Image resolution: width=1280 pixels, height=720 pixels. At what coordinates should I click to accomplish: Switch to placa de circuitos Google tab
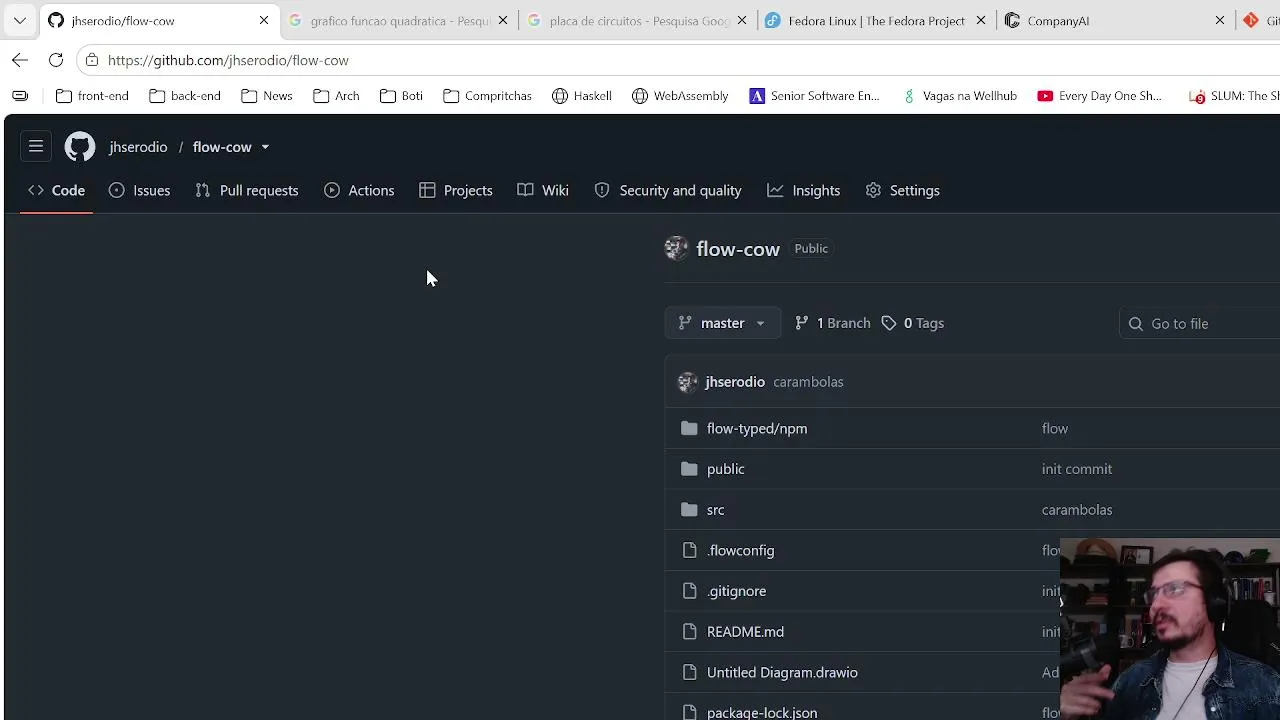pyautogui.click(x=638, y=20)
